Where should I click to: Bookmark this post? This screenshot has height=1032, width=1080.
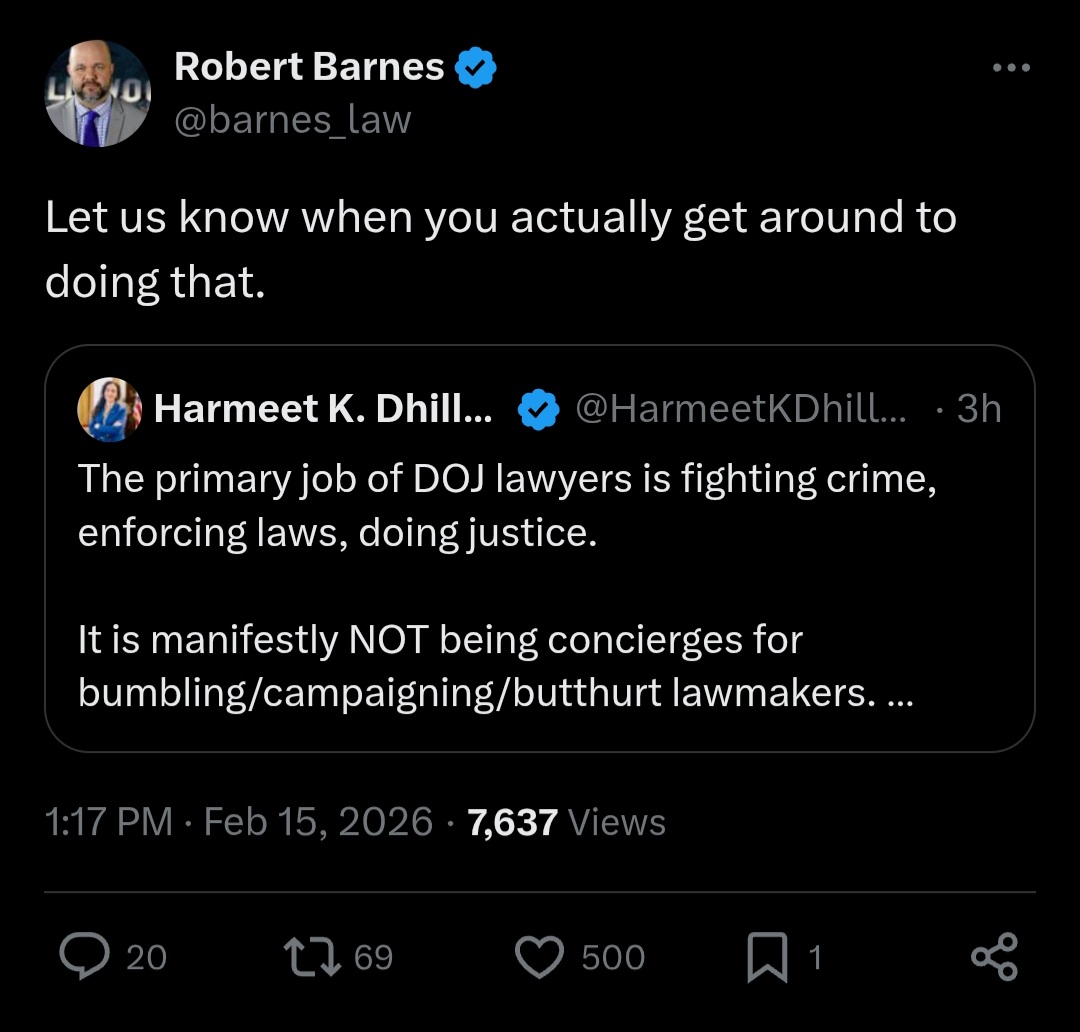766,958
